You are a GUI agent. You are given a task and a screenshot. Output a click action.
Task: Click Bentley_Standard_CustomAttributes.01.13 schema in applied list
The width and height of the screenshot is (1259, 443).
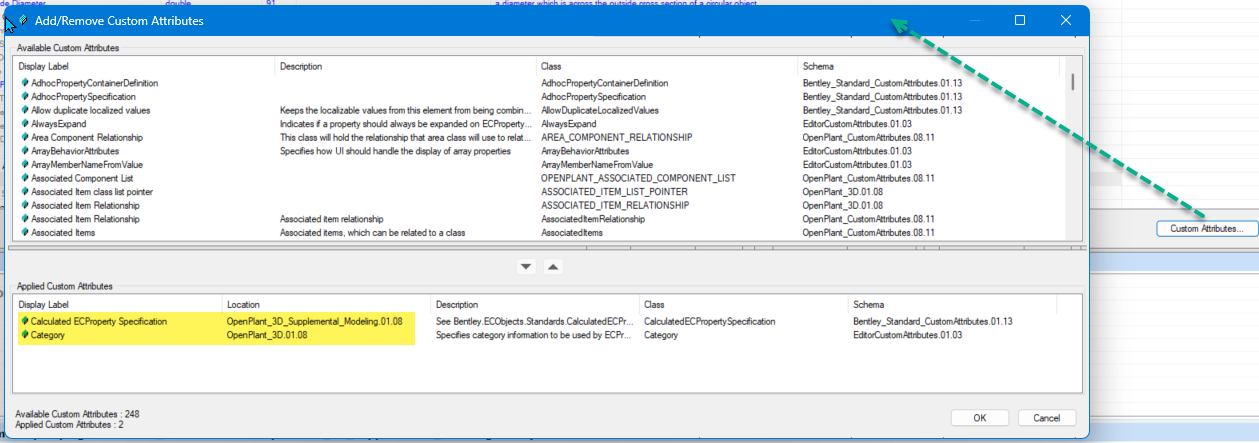[x=933, y=322]
